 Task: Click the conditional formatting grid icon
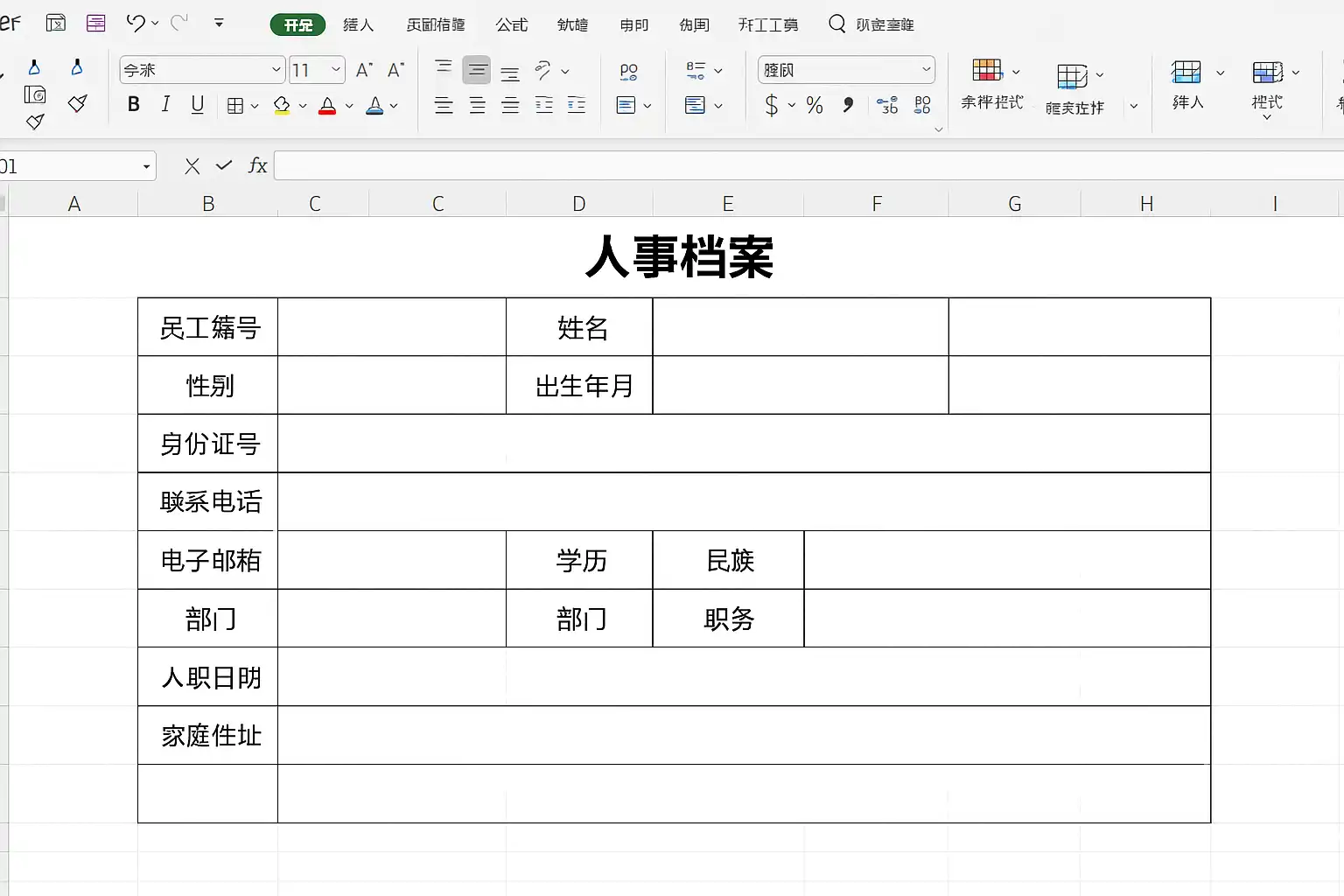986,70
